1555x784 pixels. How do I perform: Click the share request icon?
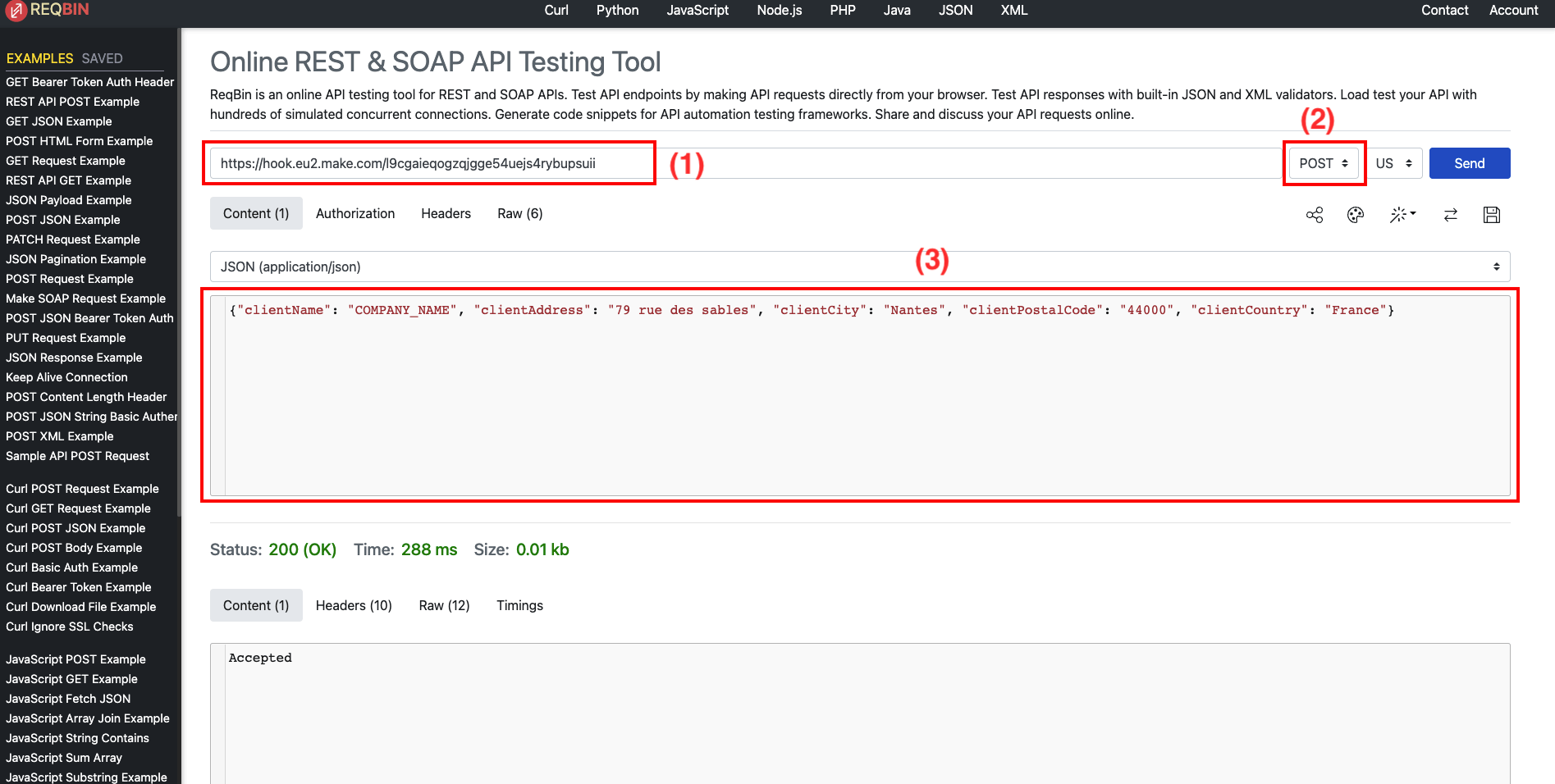(1315, 215)
